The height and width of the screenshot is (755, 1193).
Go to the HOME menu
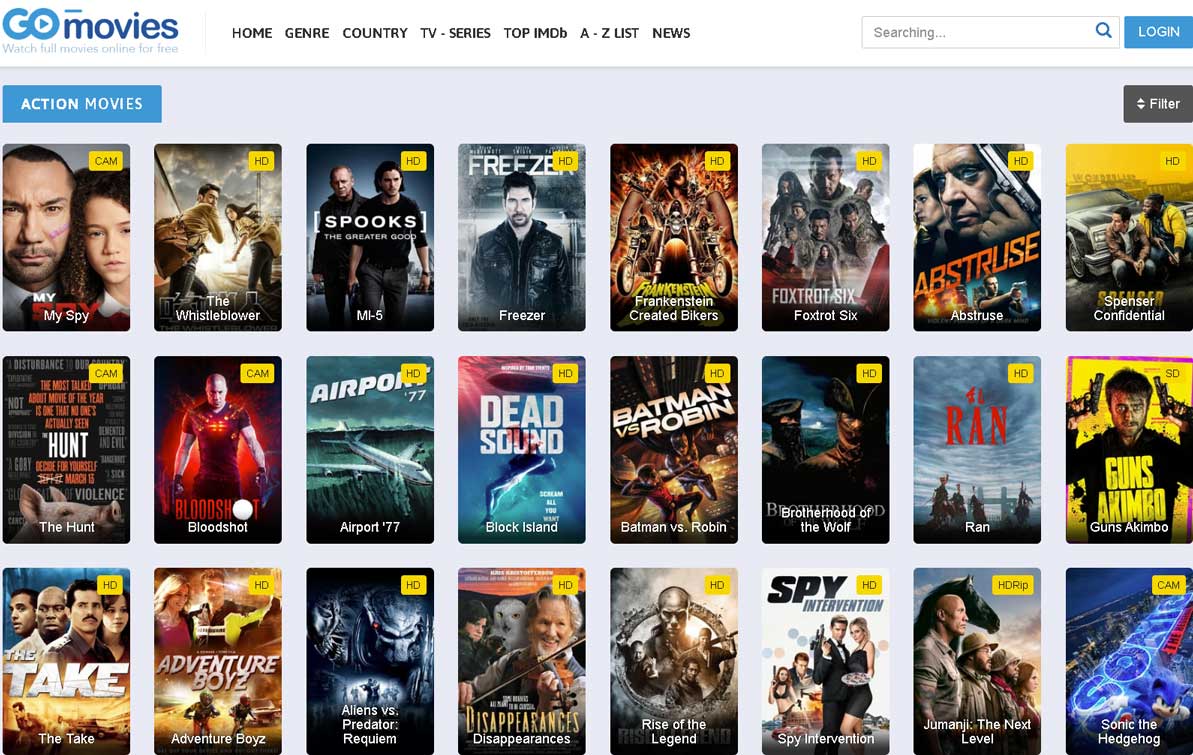252,33
